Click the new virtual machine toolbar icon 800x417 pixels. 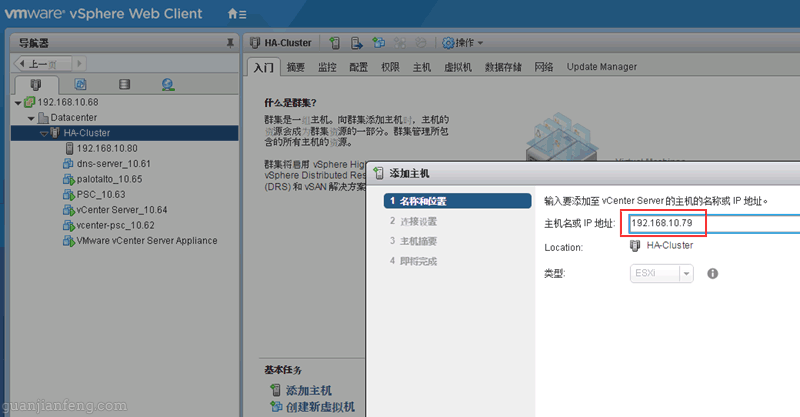(x=378, y=43)
